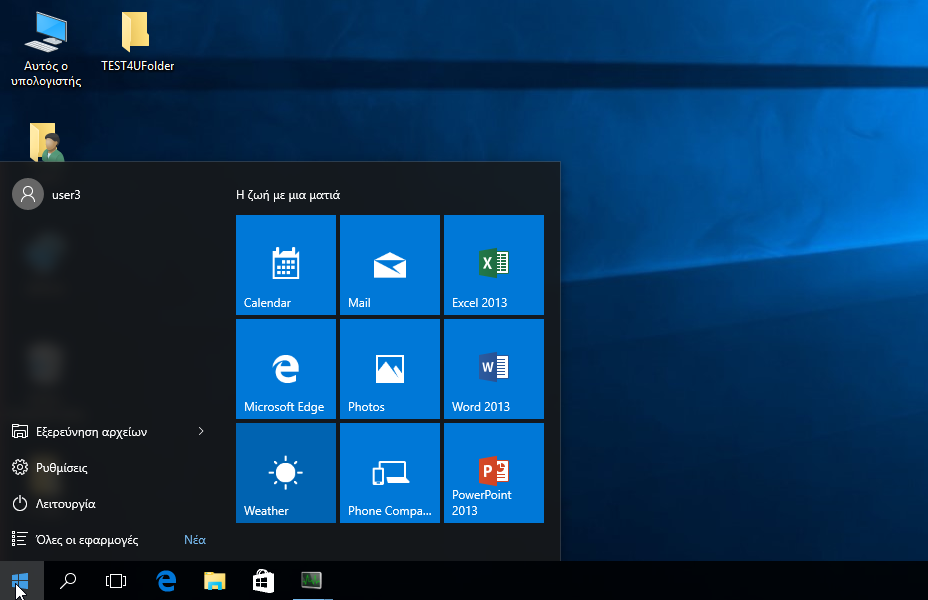Click the user3 account name
This screenshot has width=928, height=600.
(x=66, y=195)
